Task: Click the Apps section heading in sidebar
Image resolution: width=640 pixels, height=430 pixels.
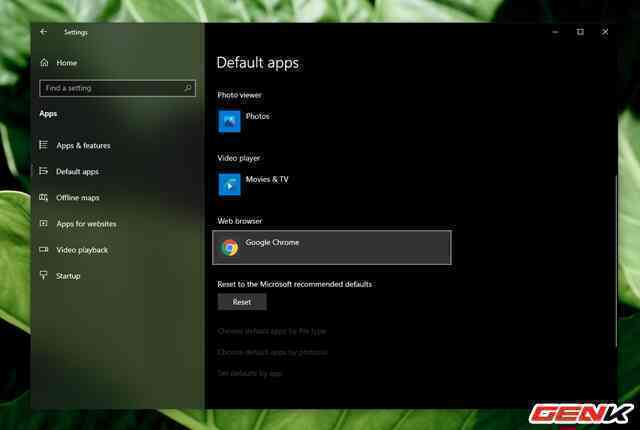Action: click(48, 114)
